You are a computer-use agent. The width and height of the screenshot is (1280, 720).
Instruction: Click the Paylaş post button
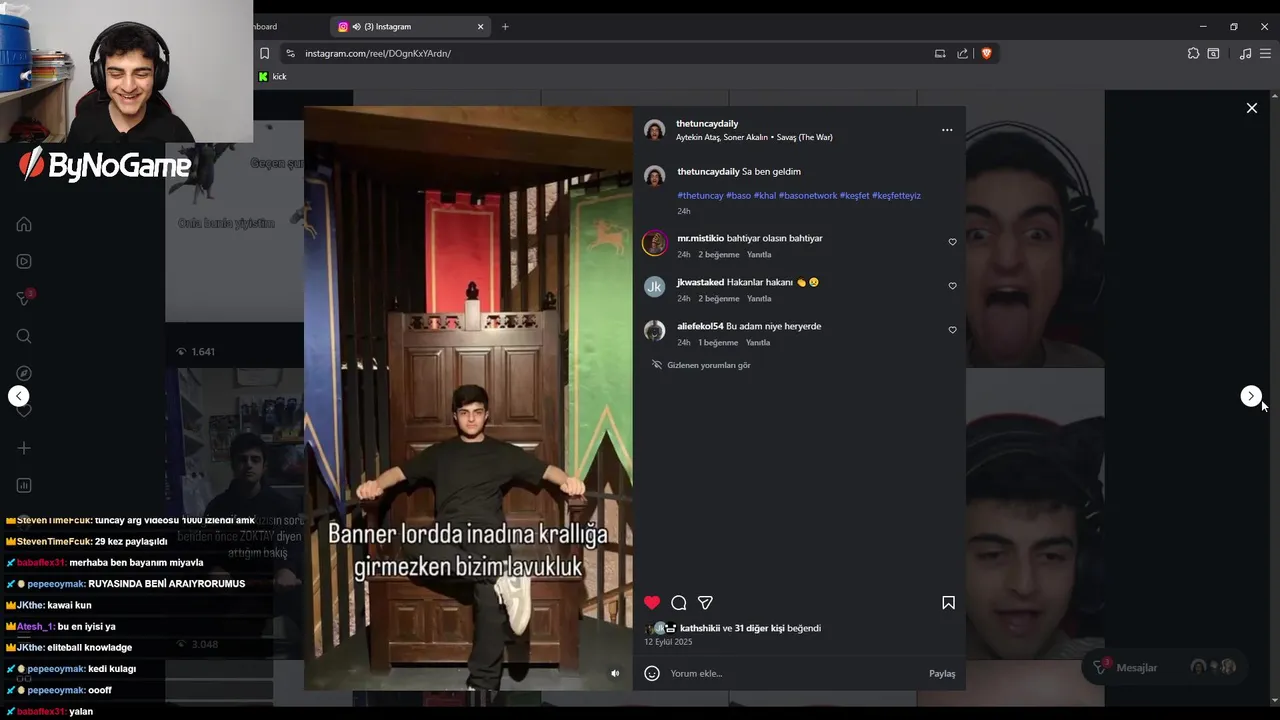pyautogui.click(x=942, y=673)
